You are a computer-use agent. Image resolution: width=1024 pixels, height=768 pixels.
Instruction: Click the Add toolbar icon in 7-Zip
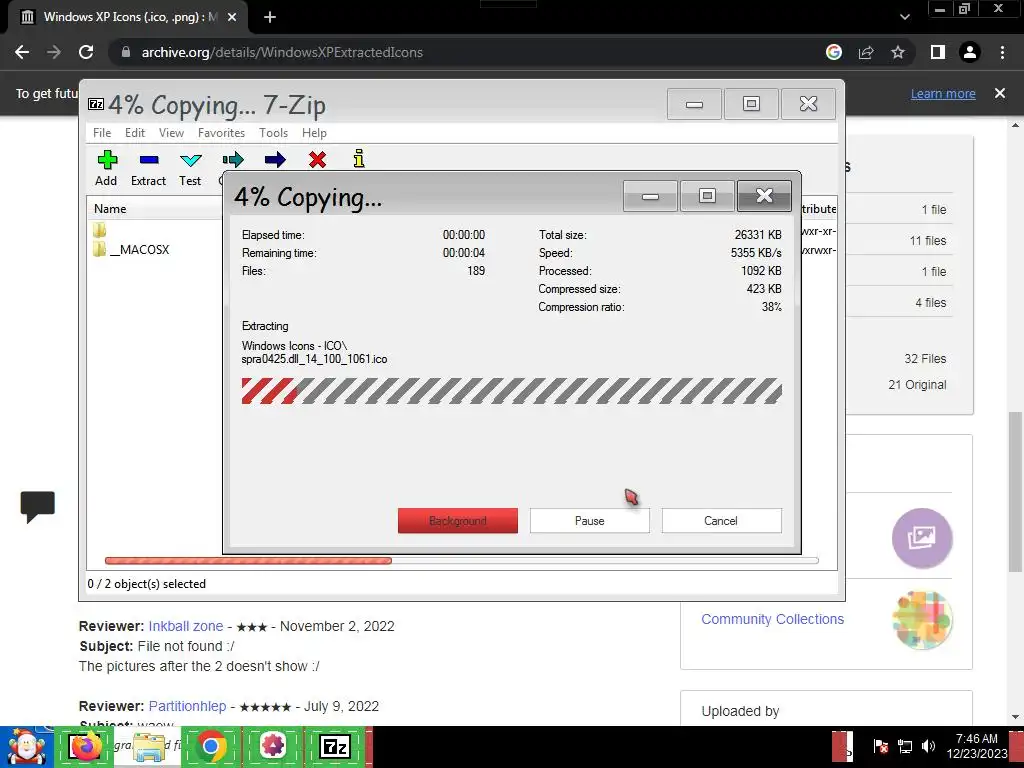106,168
